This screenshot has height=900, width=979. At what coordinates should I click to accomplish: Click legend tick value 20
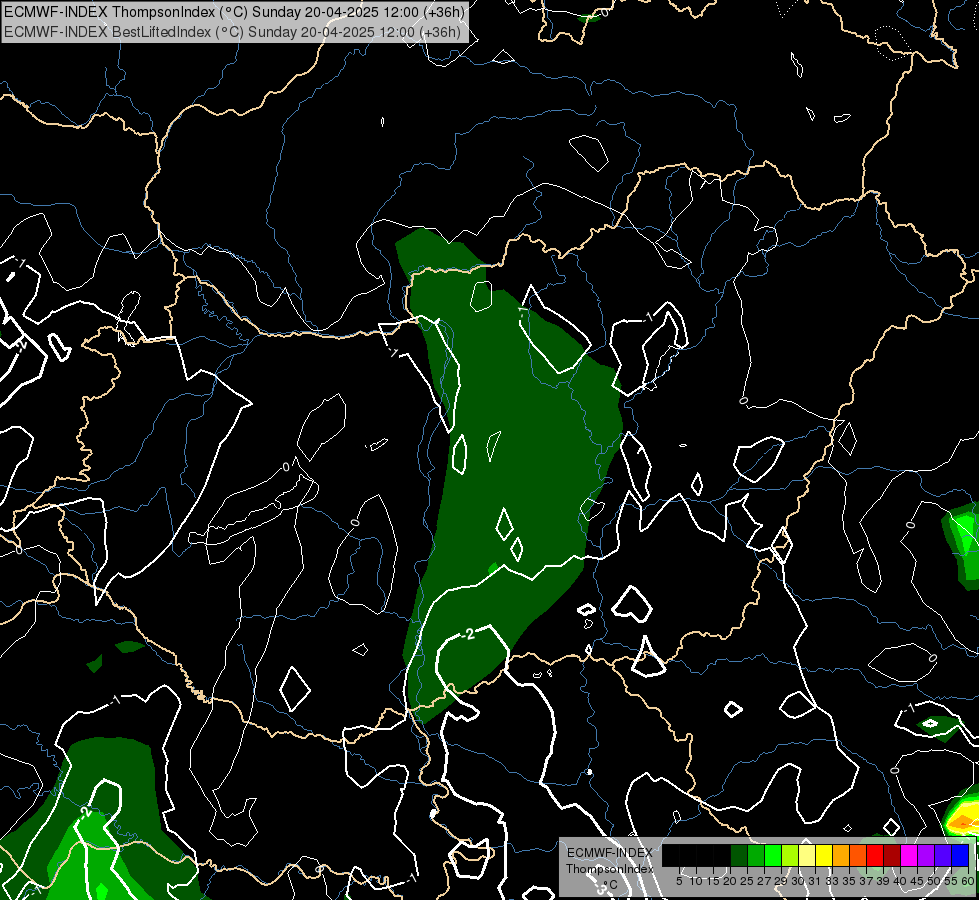click(x=730, y=881)
